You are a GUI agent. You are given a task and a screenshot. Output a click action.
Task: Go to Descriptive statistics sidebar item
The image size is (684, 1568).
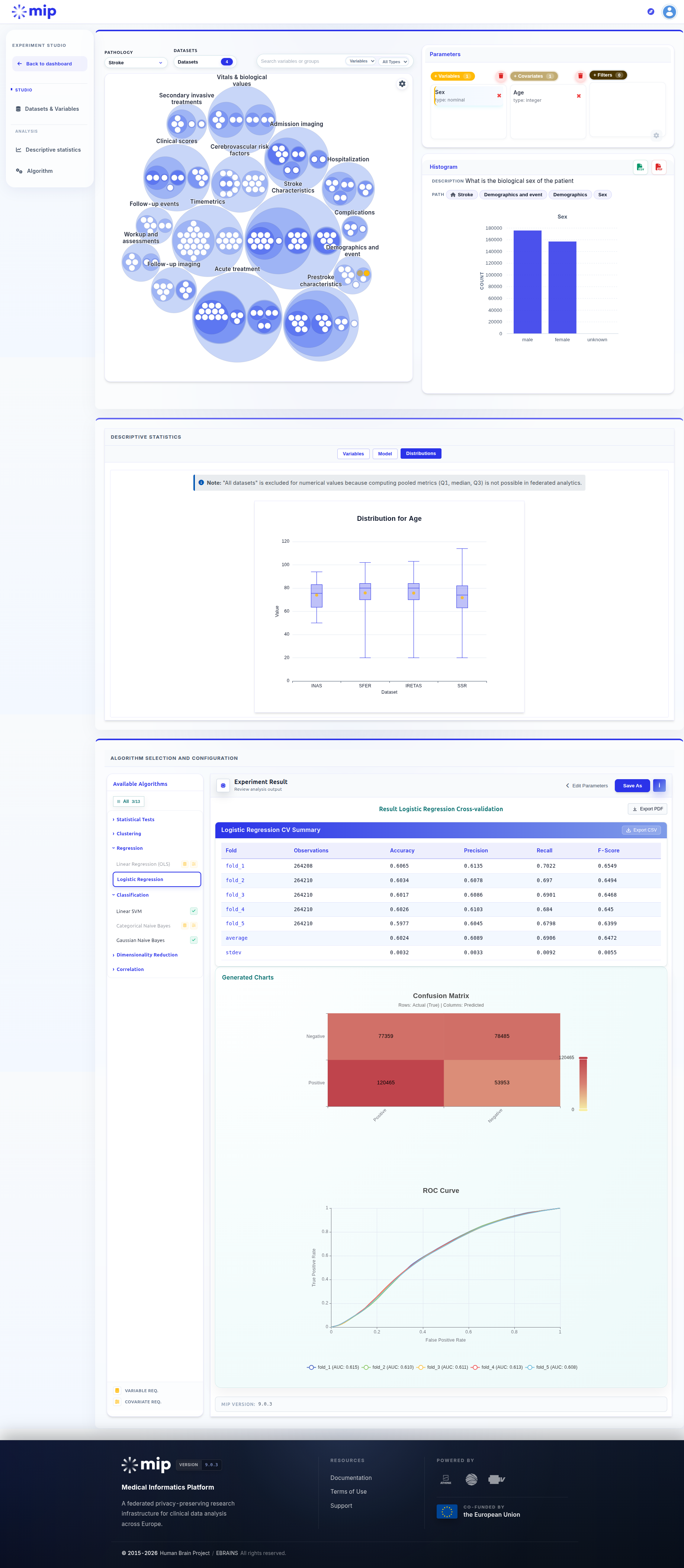point(50,150)
